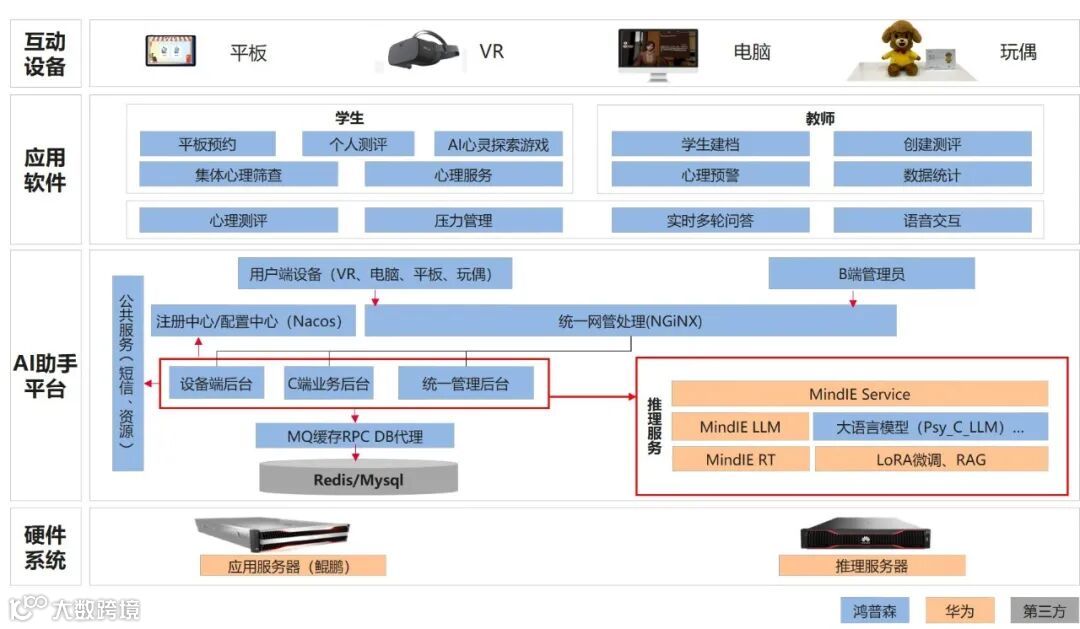Select 注册中心/配置中心 (Nacos) box
Screen dimensions: 1080x629
[x=253, y=320]
